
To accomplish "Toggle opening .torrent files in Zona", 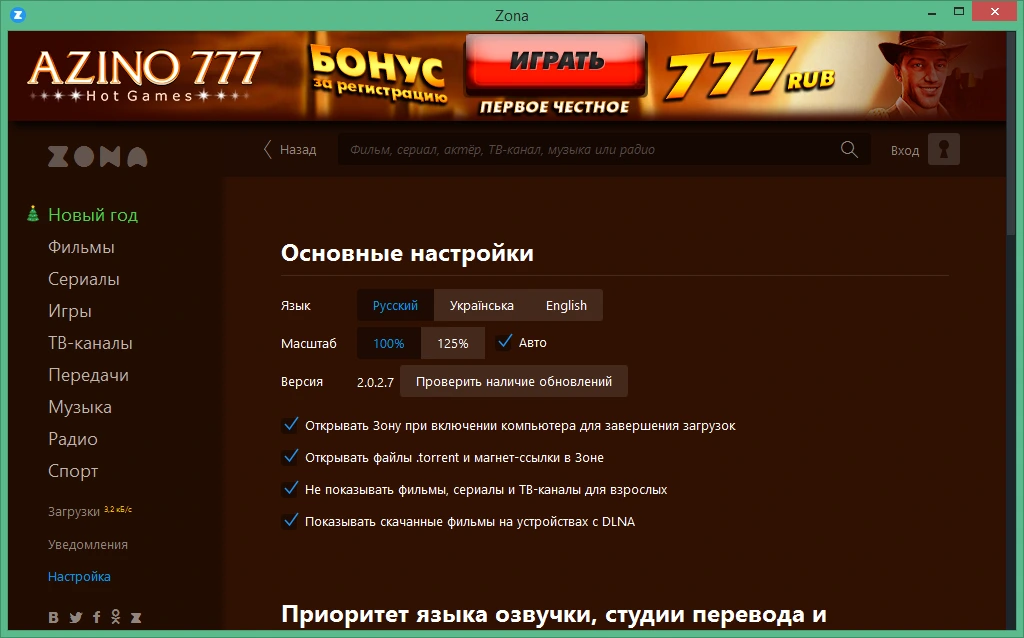I will (x=290, y=457).
